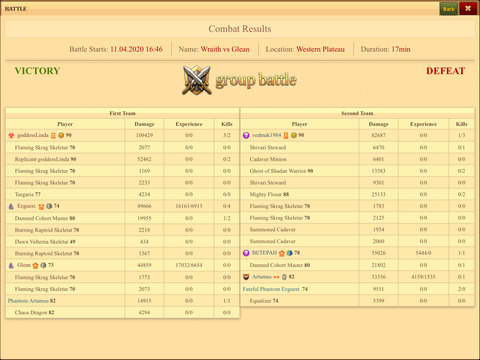Close the Battle window with red X
The width and height of the screenshot is (480, 360).
[468, 9]
